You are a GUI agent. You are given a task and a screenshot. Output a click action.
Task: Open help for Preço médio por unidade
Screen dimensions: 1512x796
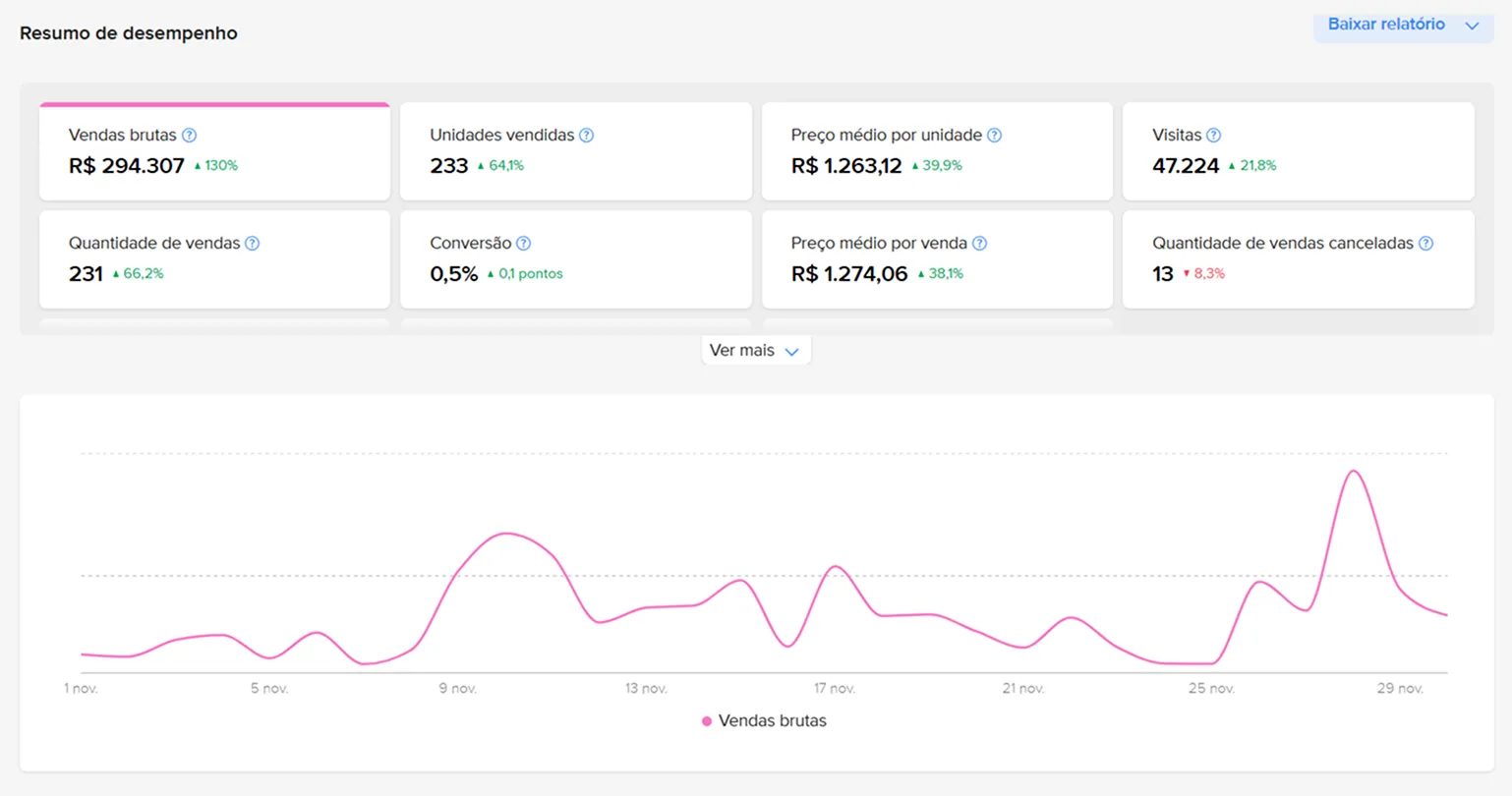(994, 135)
